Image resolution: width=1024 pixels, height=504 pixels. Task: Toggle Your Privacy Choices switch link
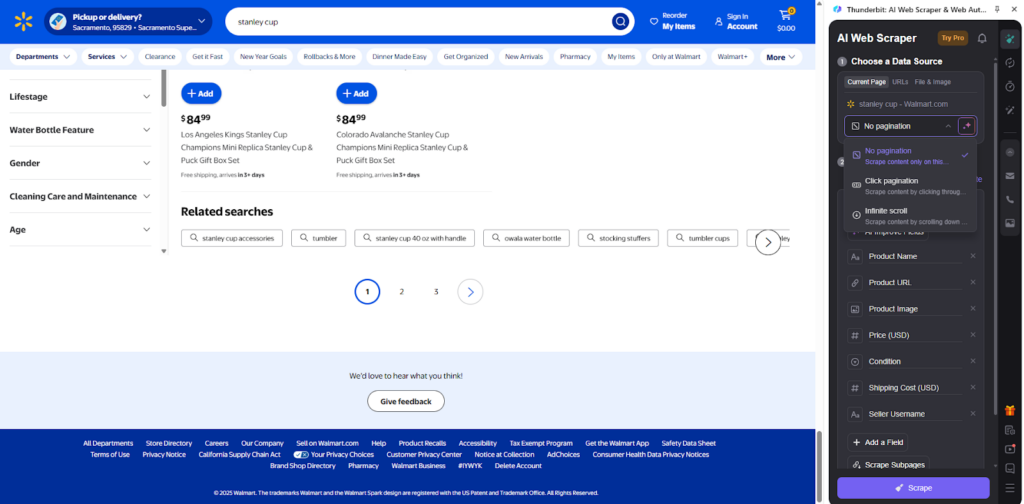[333, 454]
